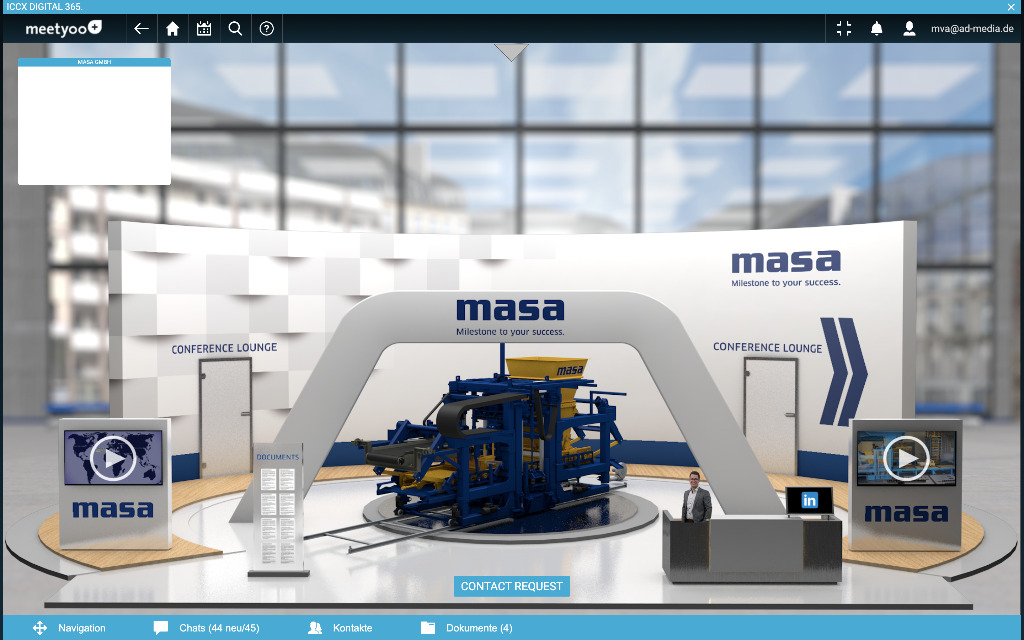Screen dimensions: 1024x640
Task: Play the world map video
Action: pyautogui.click(x=113, y=458)
